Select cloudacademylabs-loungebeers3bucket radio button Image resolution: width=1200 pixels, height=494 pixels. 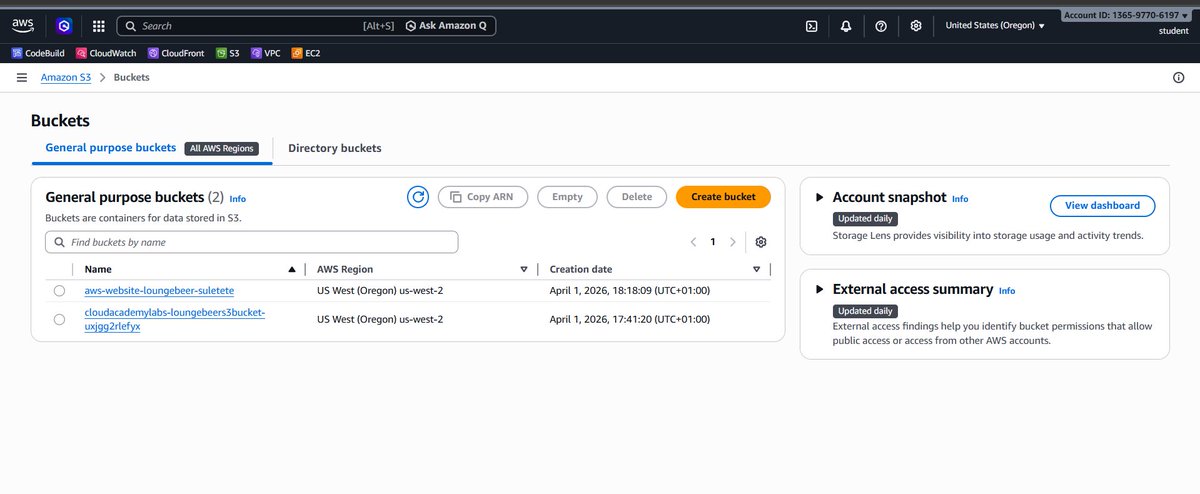(x=60, y=319)
